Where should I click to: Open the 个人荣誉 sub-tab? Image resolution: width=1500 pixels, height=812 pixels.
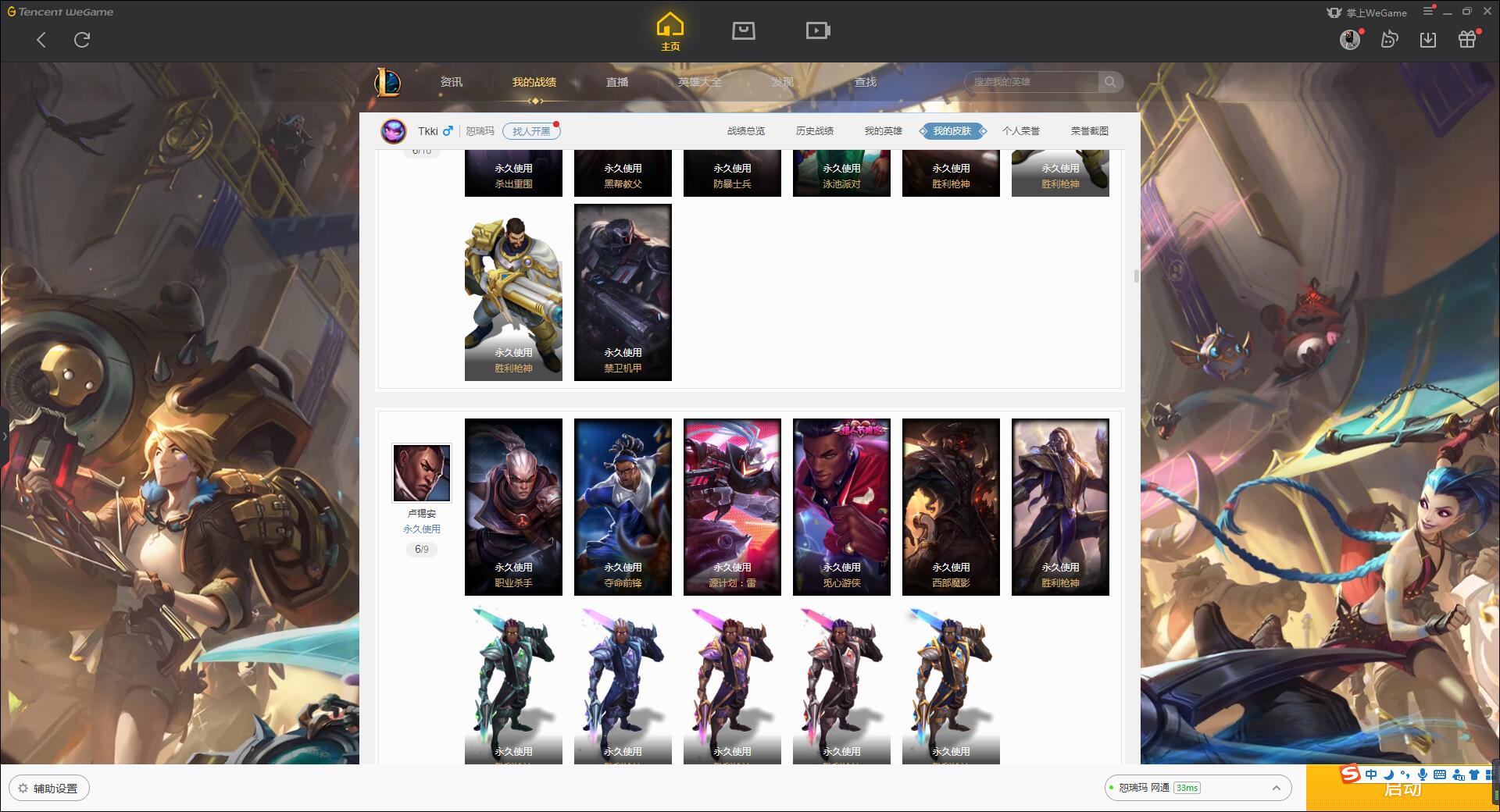1021,131
